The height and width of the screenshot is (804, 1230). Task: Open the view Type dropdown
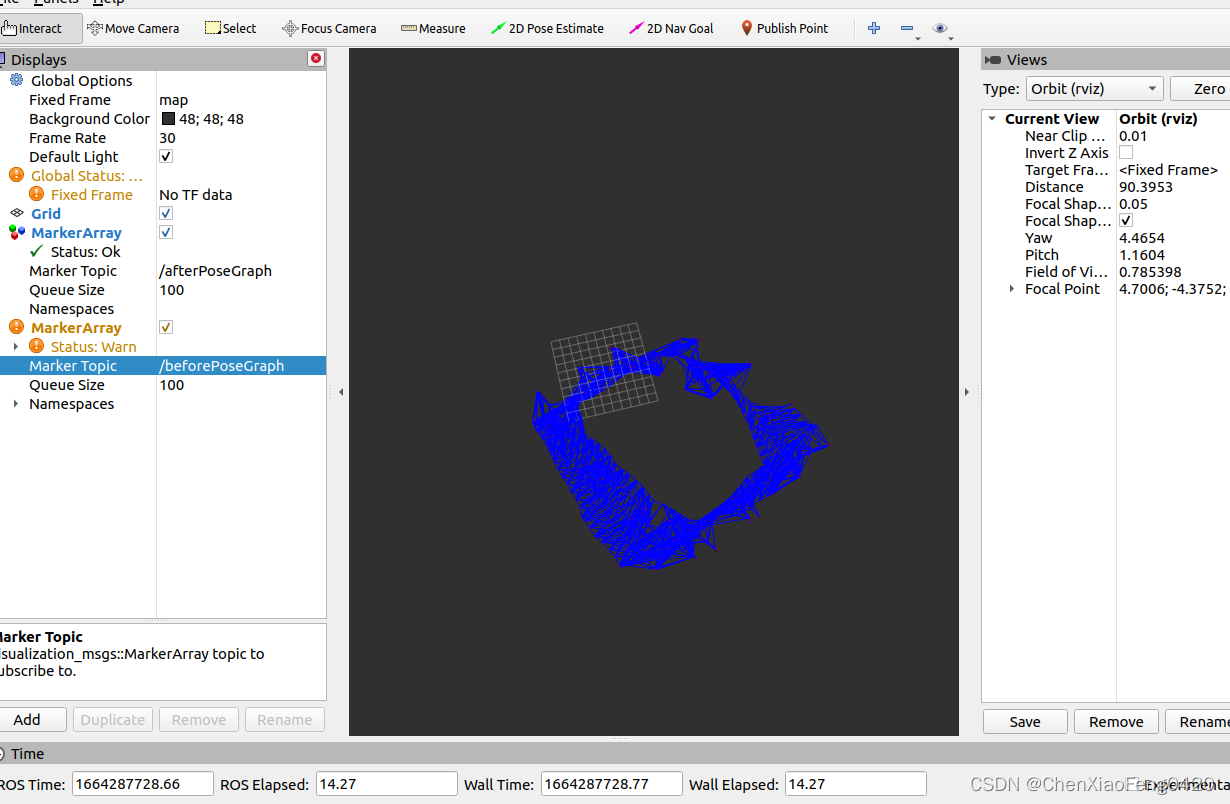[1095, 88]
